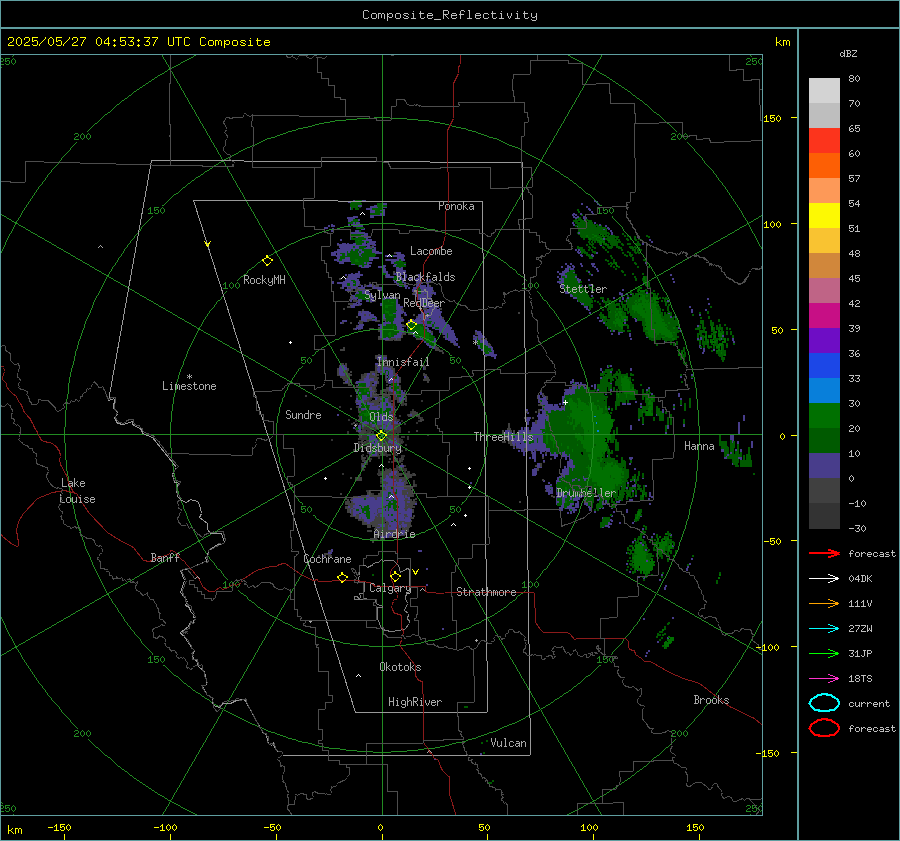900x841 pixels.
Task: Click the 27ZW legend text
Action: (860, 629)
